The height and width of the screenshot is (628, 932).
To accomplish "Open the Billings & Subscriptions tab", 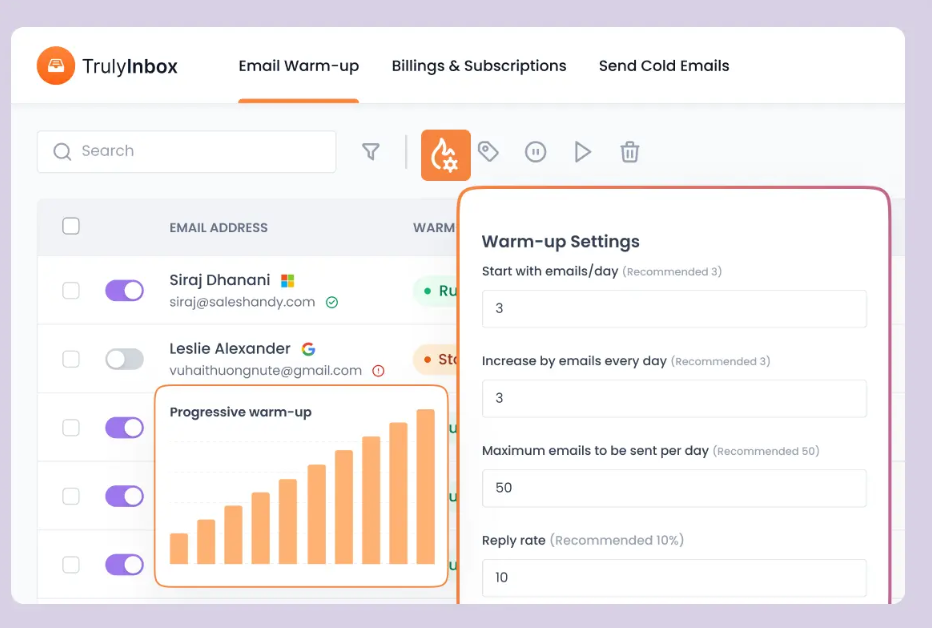I will point(478,66).
